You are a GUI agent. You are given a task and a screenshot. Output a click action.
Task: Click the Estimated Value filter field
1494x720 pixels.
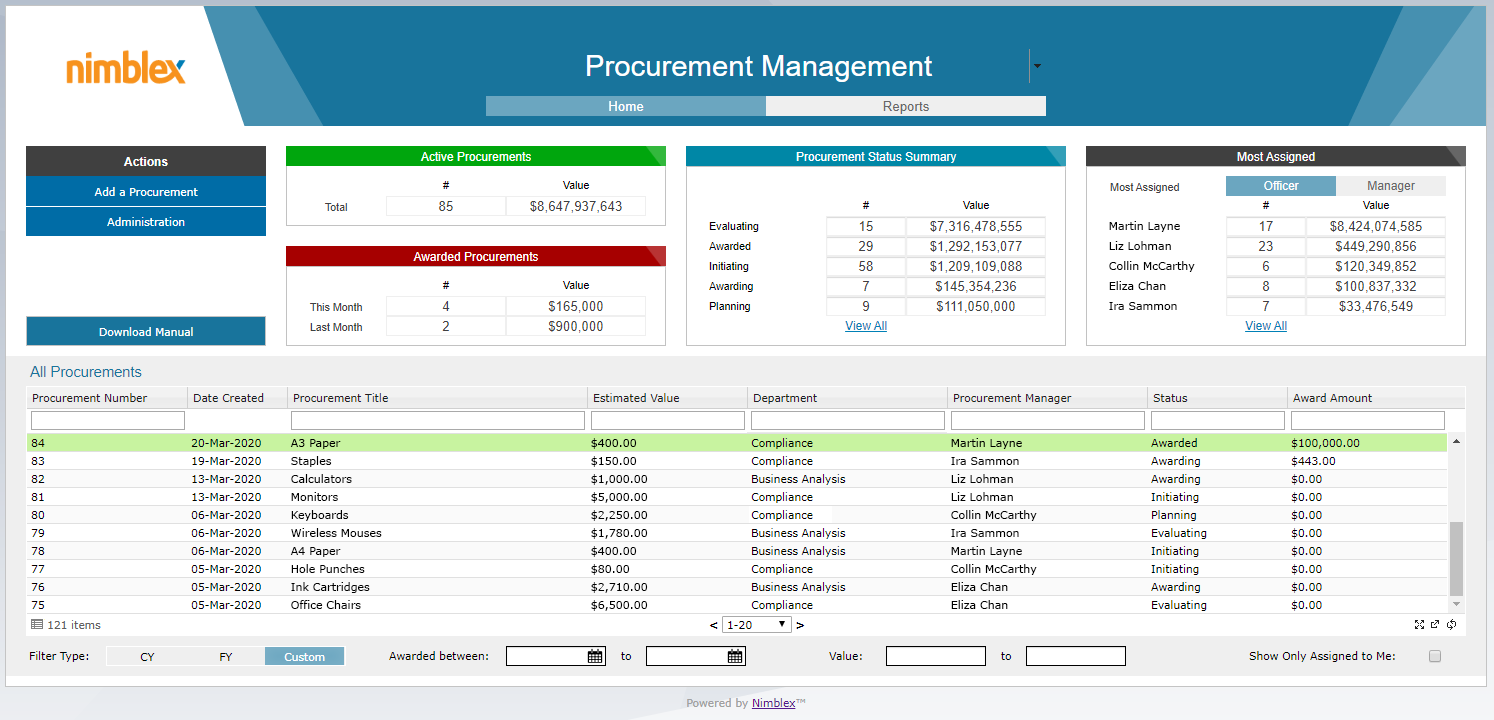(x=668, y=421)
